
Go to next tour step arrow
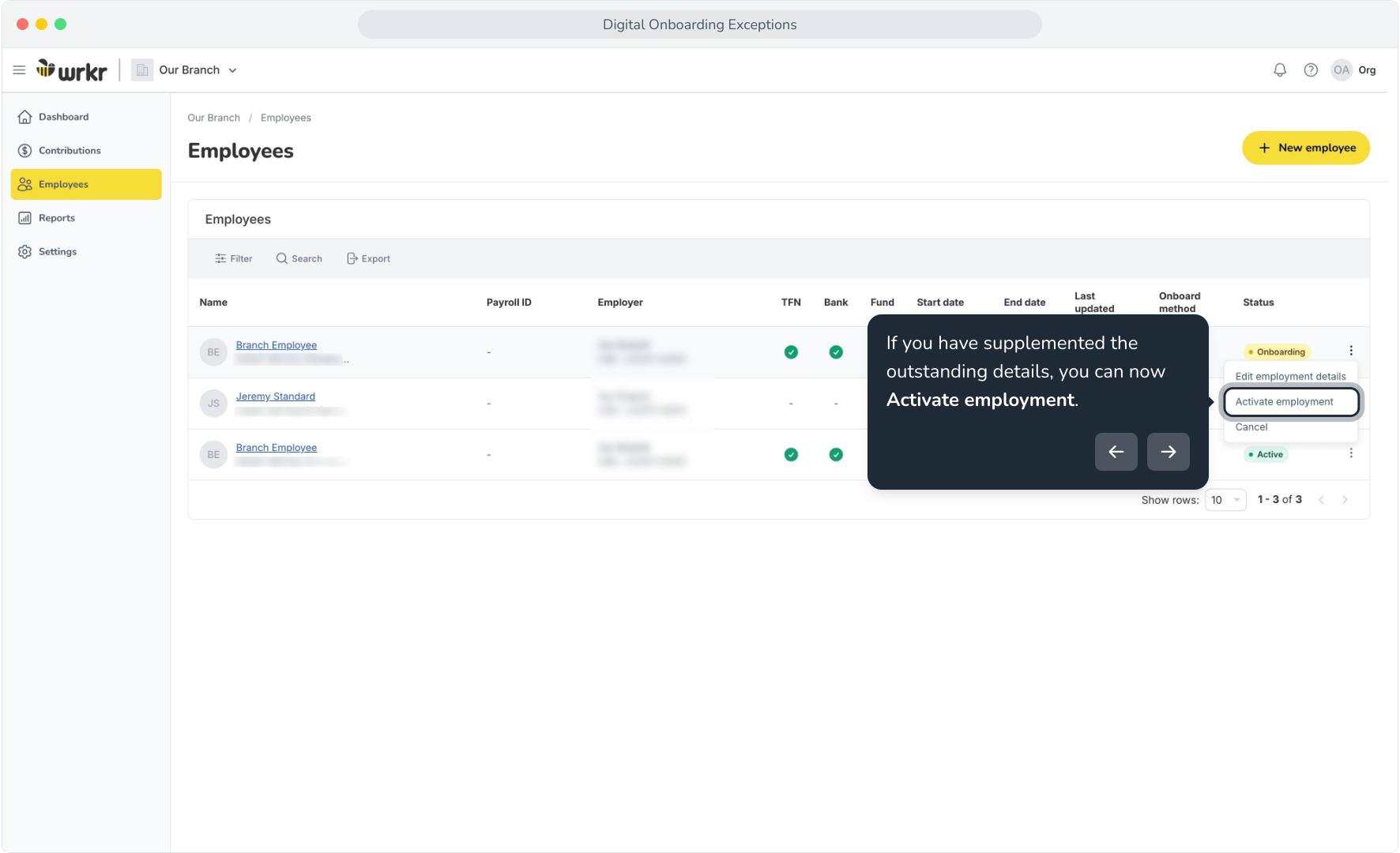coord(1168,452)
